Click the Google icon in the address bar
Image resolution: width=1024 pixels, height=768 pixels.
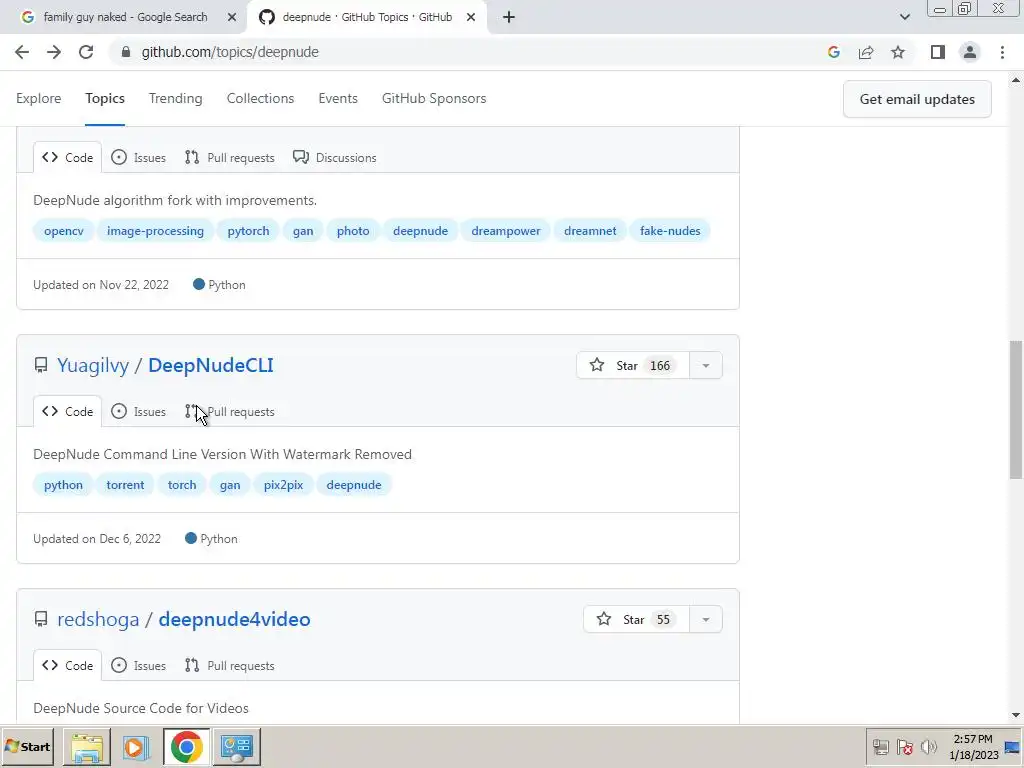833,52
